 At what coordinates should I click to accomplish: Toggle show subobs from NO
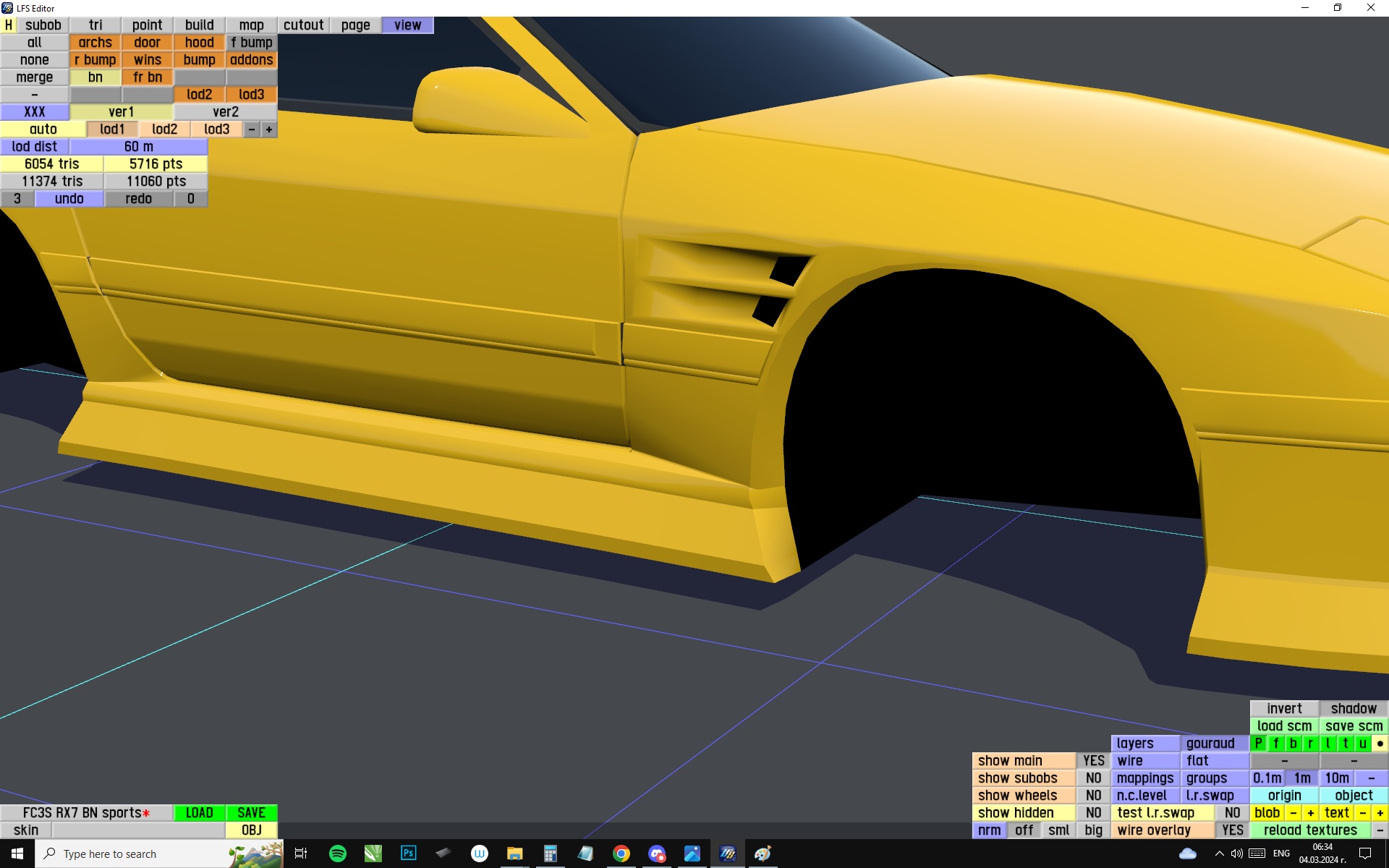(x=1092, y=778)
